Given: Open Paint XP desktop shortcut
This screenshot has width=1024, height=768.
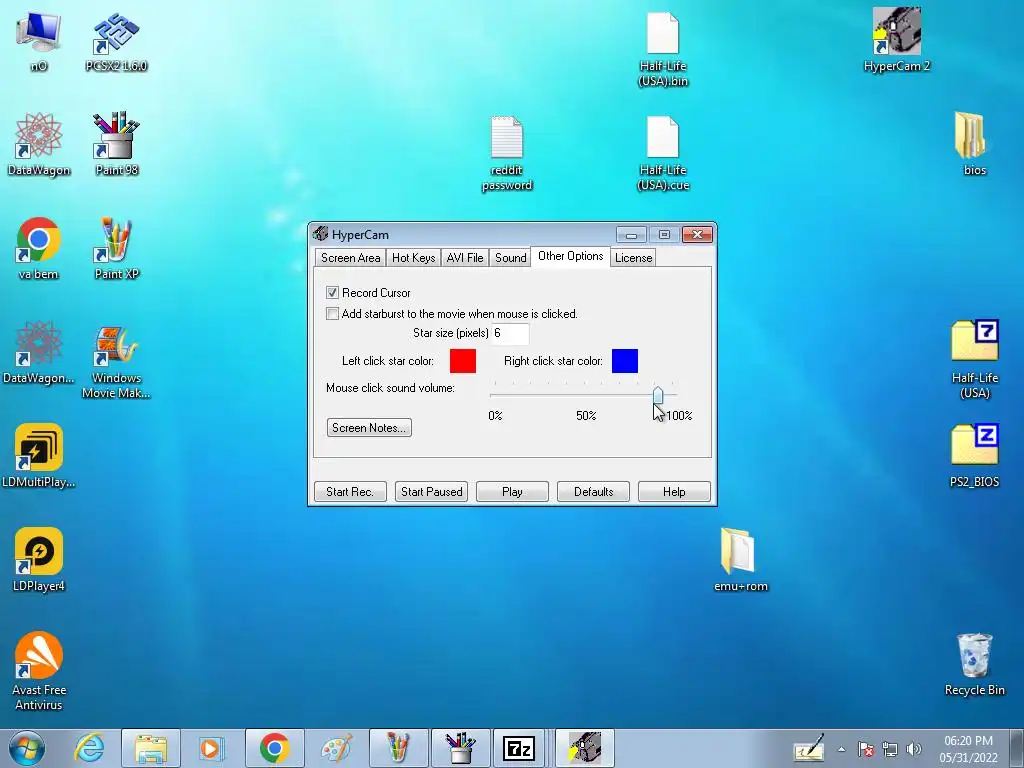Looking at the screenshot, I should pyautogui.click(x=116, y=248).
